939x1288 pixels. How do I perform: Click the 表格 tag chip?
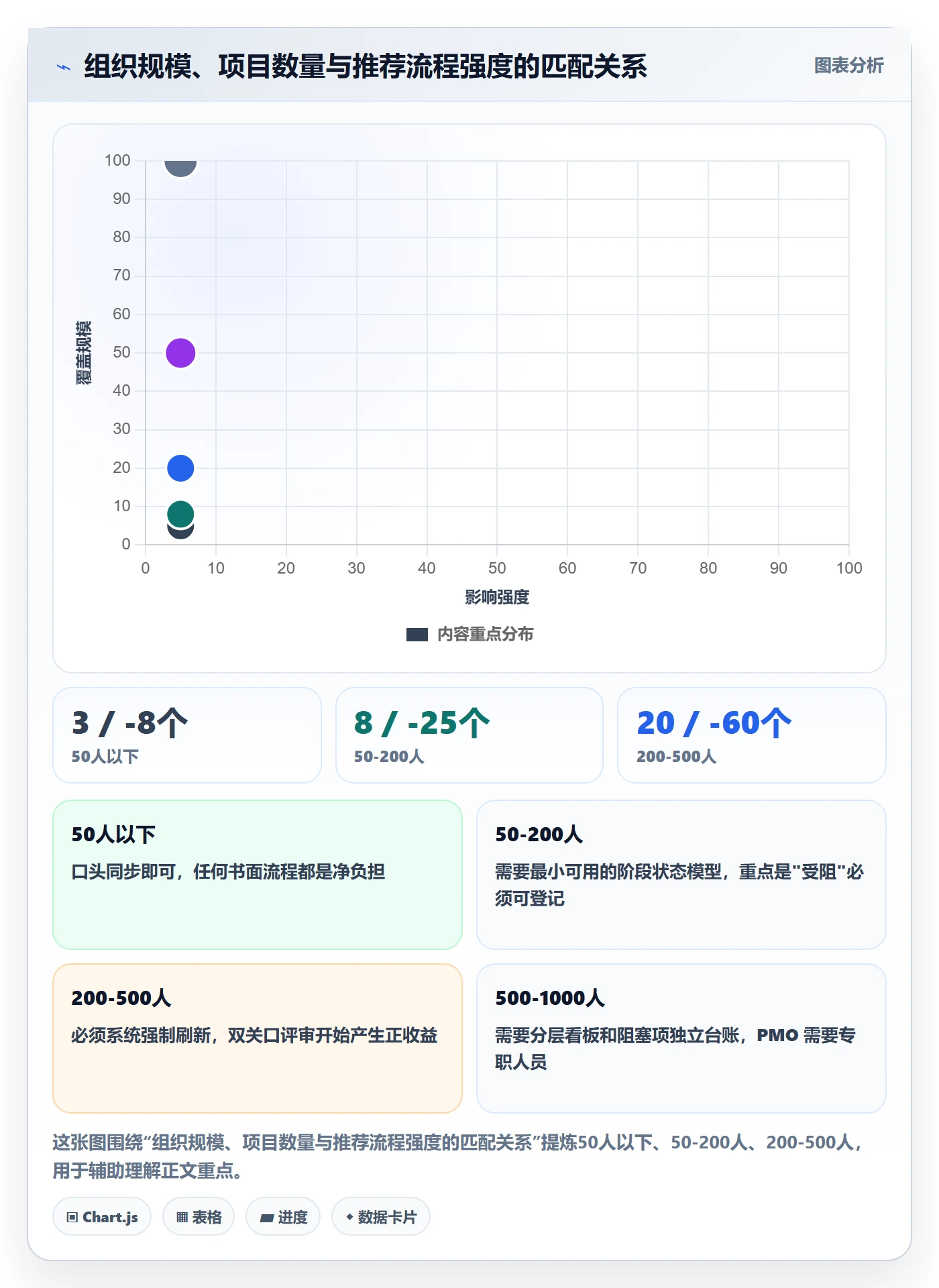(x=199, y=1217)
